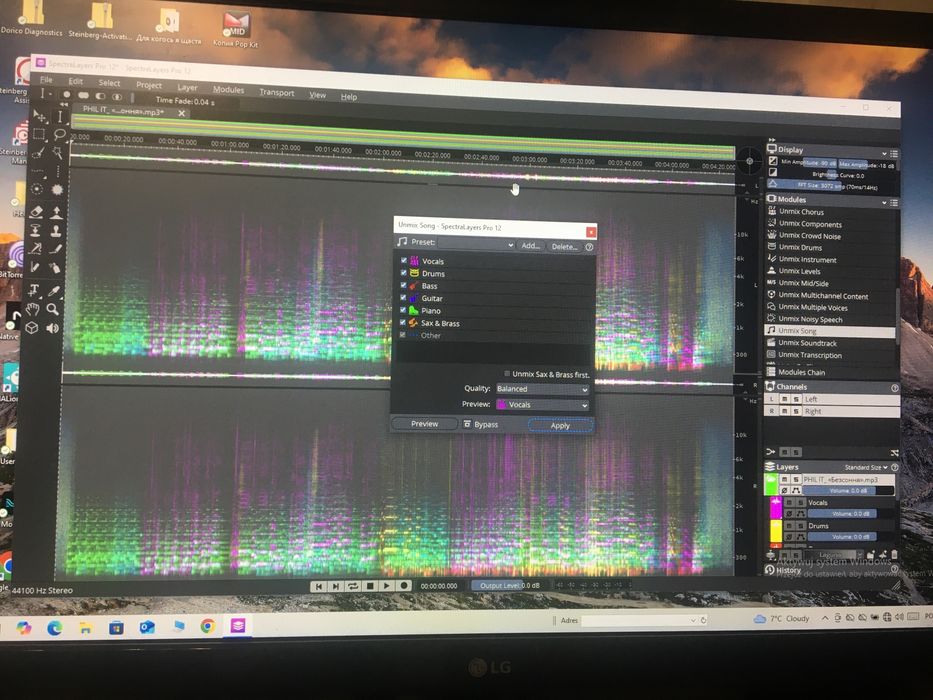Open SpectraLayers icon in Windows taskbar
The image size is (933, 700).
[237, 626]
